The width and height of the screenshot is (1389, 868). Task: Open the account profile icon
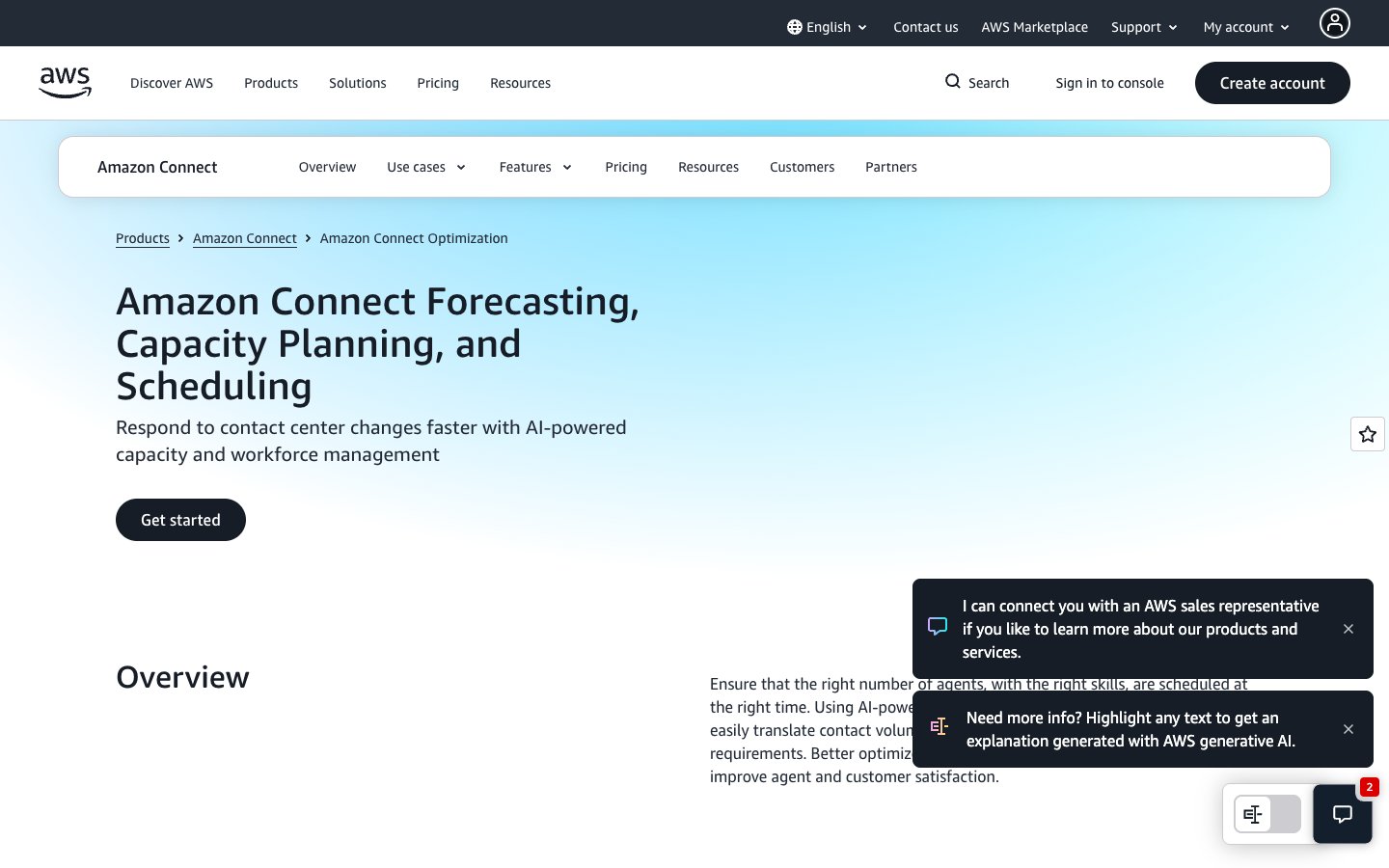tap(1335, 22)
